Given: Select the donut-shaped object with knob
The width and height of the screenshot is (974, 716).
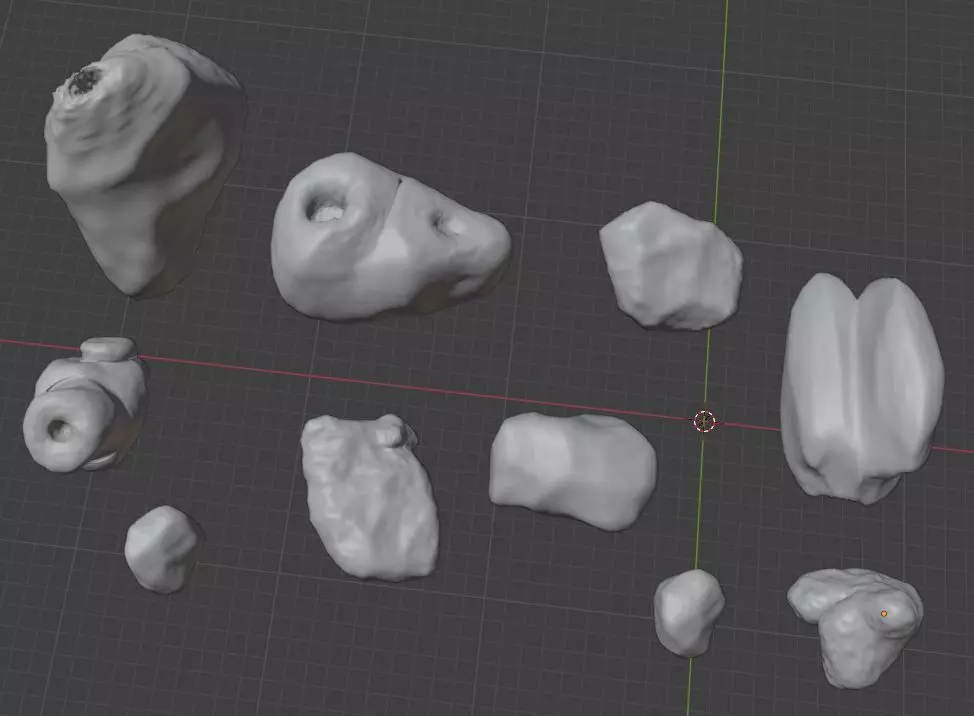Looking at the screenshot, I should point(85,405).
